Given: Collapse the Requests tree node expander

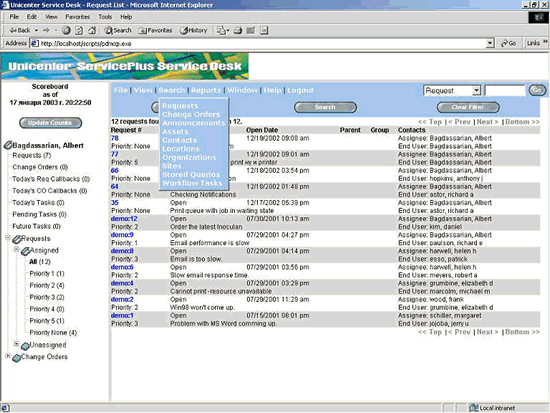Looking at the screenshot, I should pos(8,238).
